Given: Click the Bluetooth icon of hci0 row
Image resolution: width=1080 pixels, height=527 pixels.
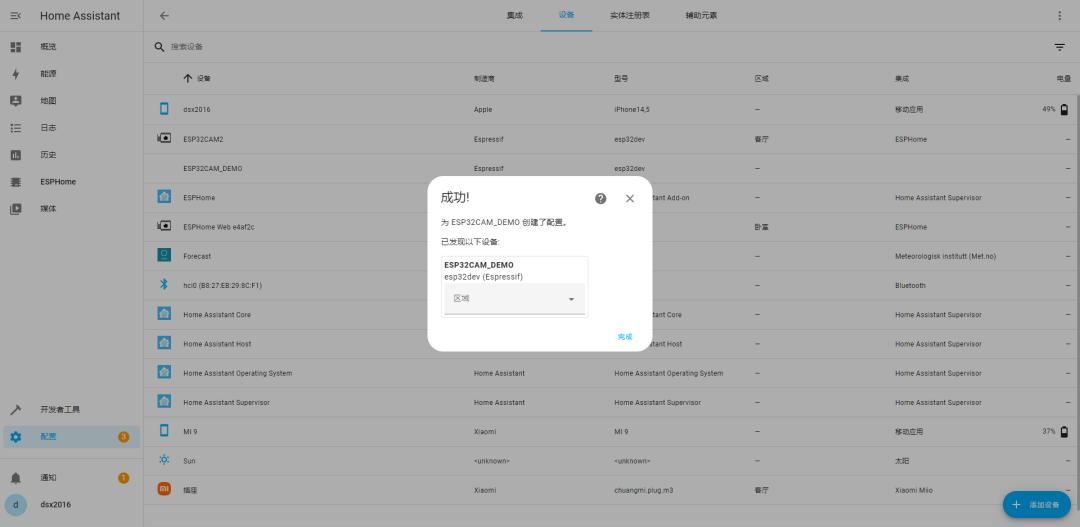Looking at the screenshot, I should [164, 285].
